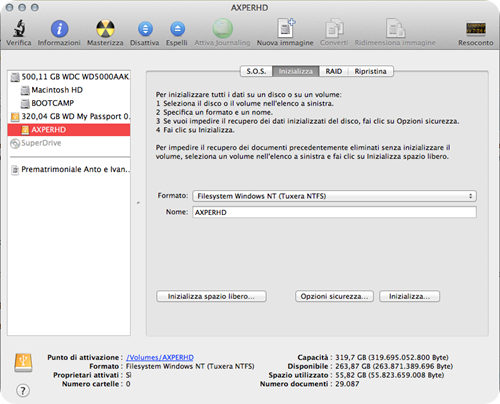Click the Espelli eject icon
500x404 pixels.
(177, 29)
